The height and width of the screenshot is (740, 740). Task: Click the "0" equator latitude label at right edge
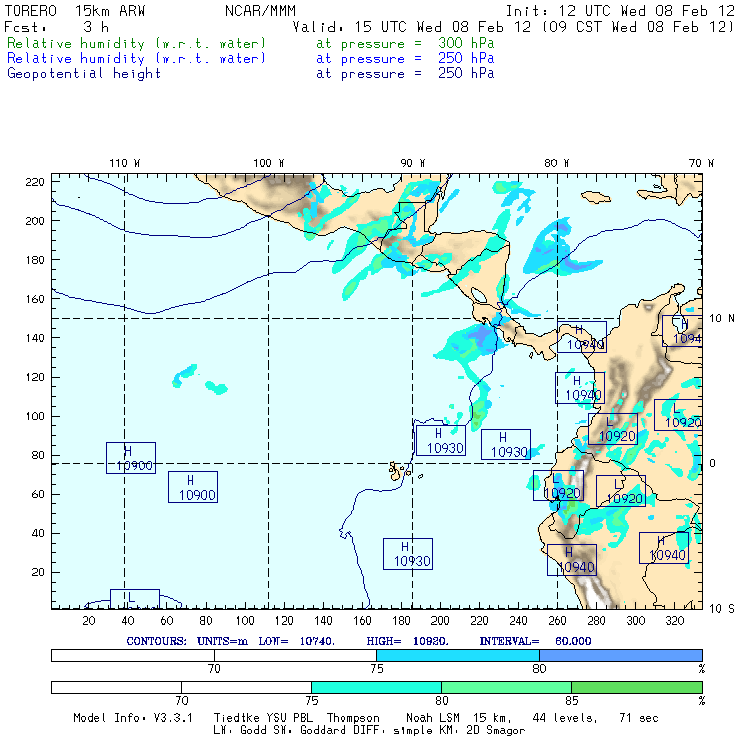pyautogui.click(x=713, y=463)
